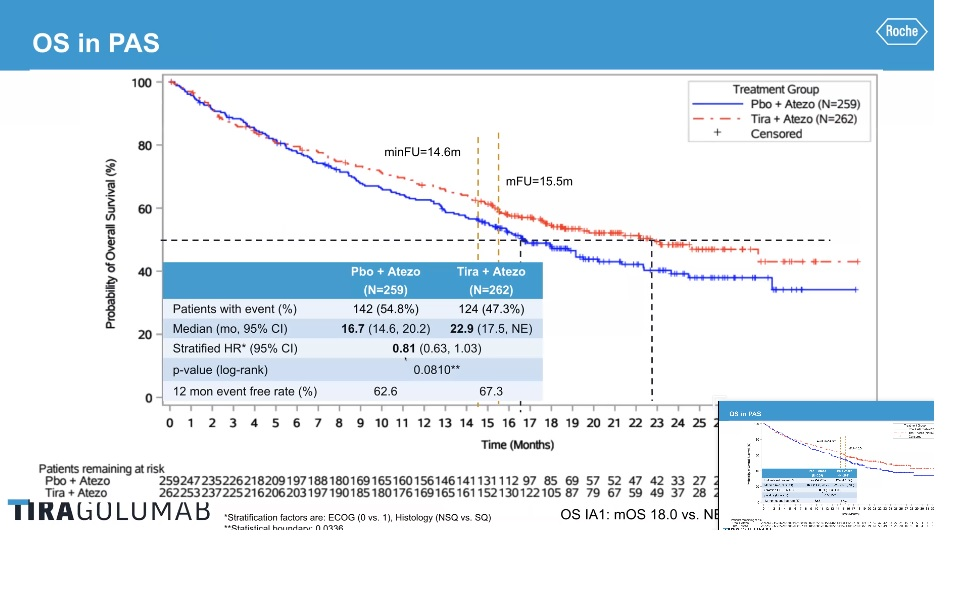Select the slide title 'OS in PAS'

coord(96,43)
